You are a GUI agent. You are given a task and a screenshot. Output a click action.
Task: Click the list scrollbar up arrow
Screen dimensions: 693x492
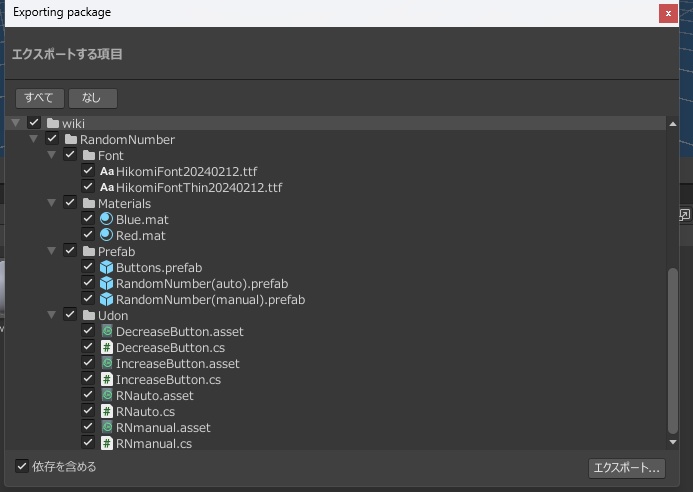point(673,124)
